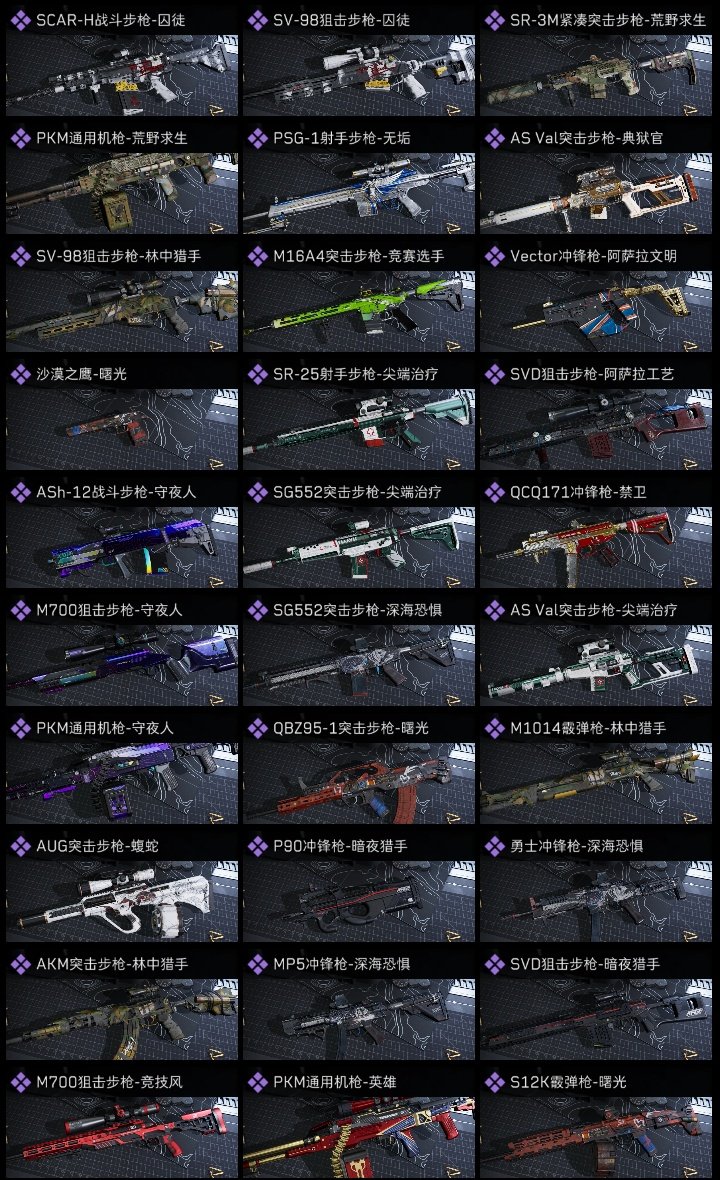Open the QCQ171冲锋枪-禁卫 skin preview
This screenshot has height=1180, width=720.
coord(596,547)
